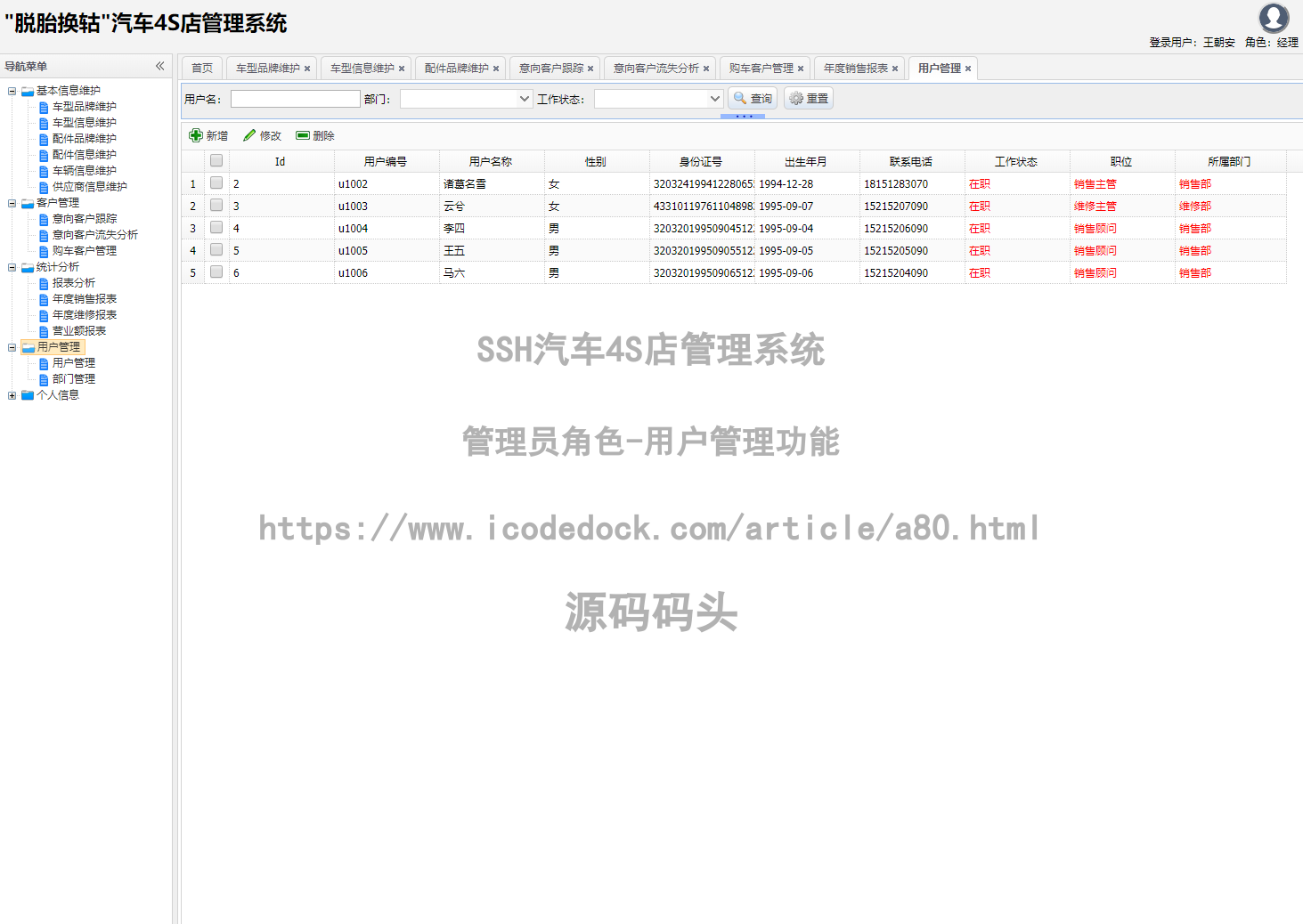Viewport: 1303px width, 924px height.
Task: Click the gear reset (重置) button
Action: pyautogui.click(x=809, y=99)
